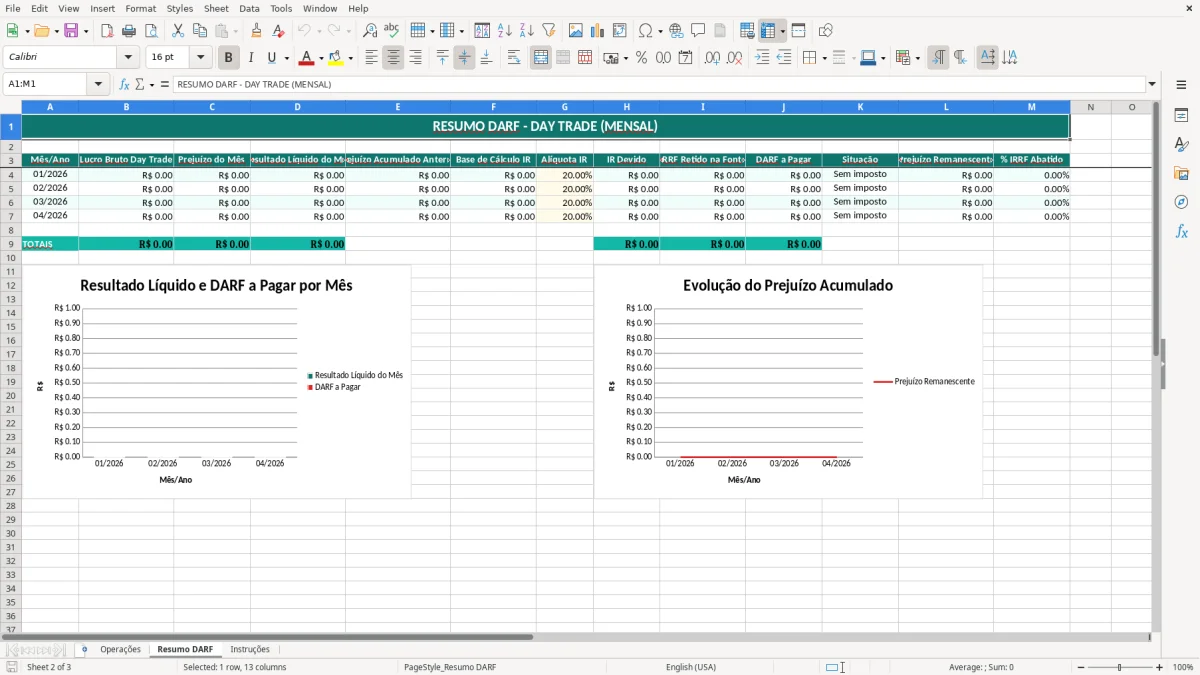Open the Format menu
This screenshot has width=1200, height=675.
tap(140, 8)
